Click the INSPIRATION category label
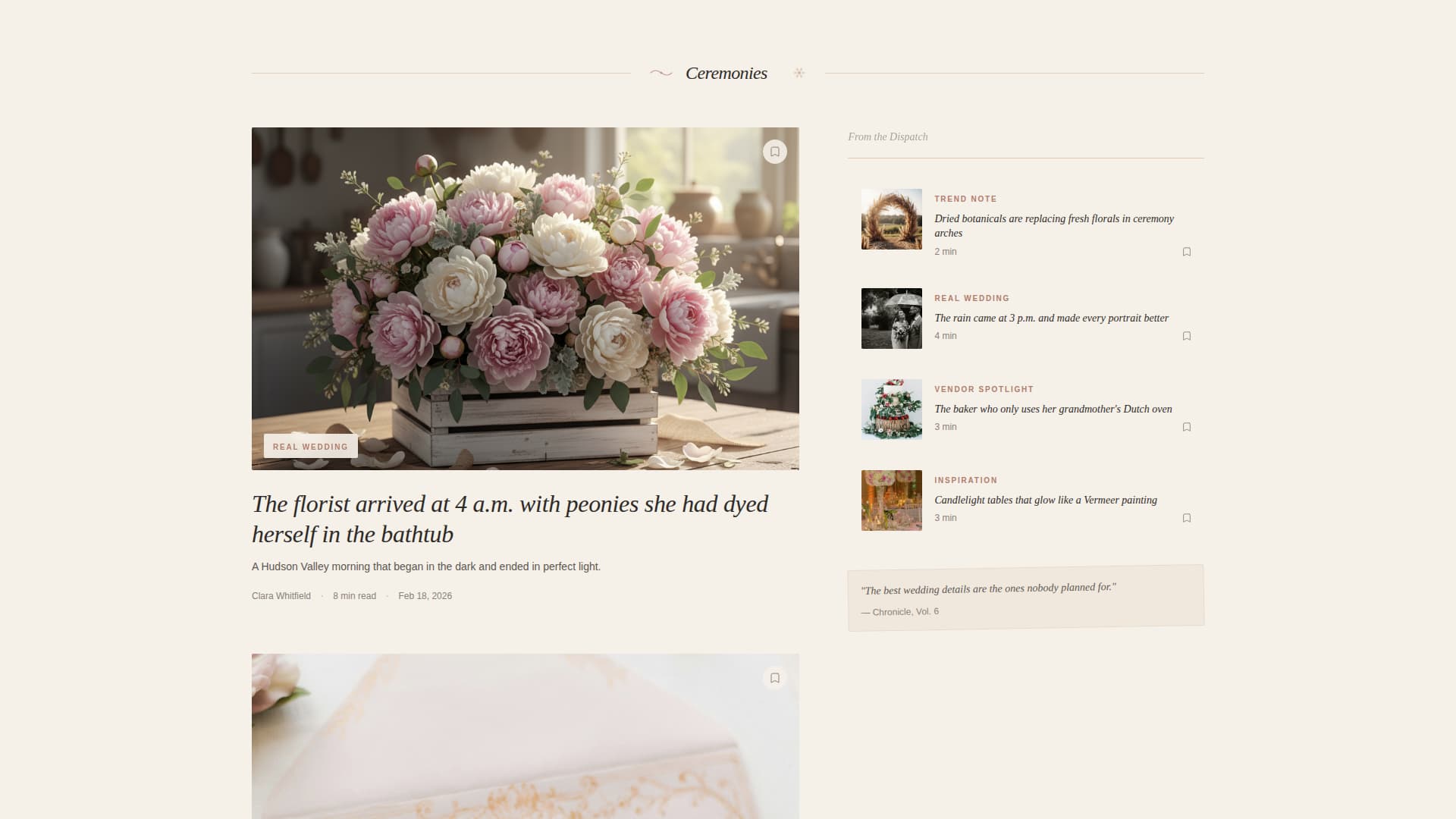The width and height of the screenshot is (1456, 819). coord(965,480)
